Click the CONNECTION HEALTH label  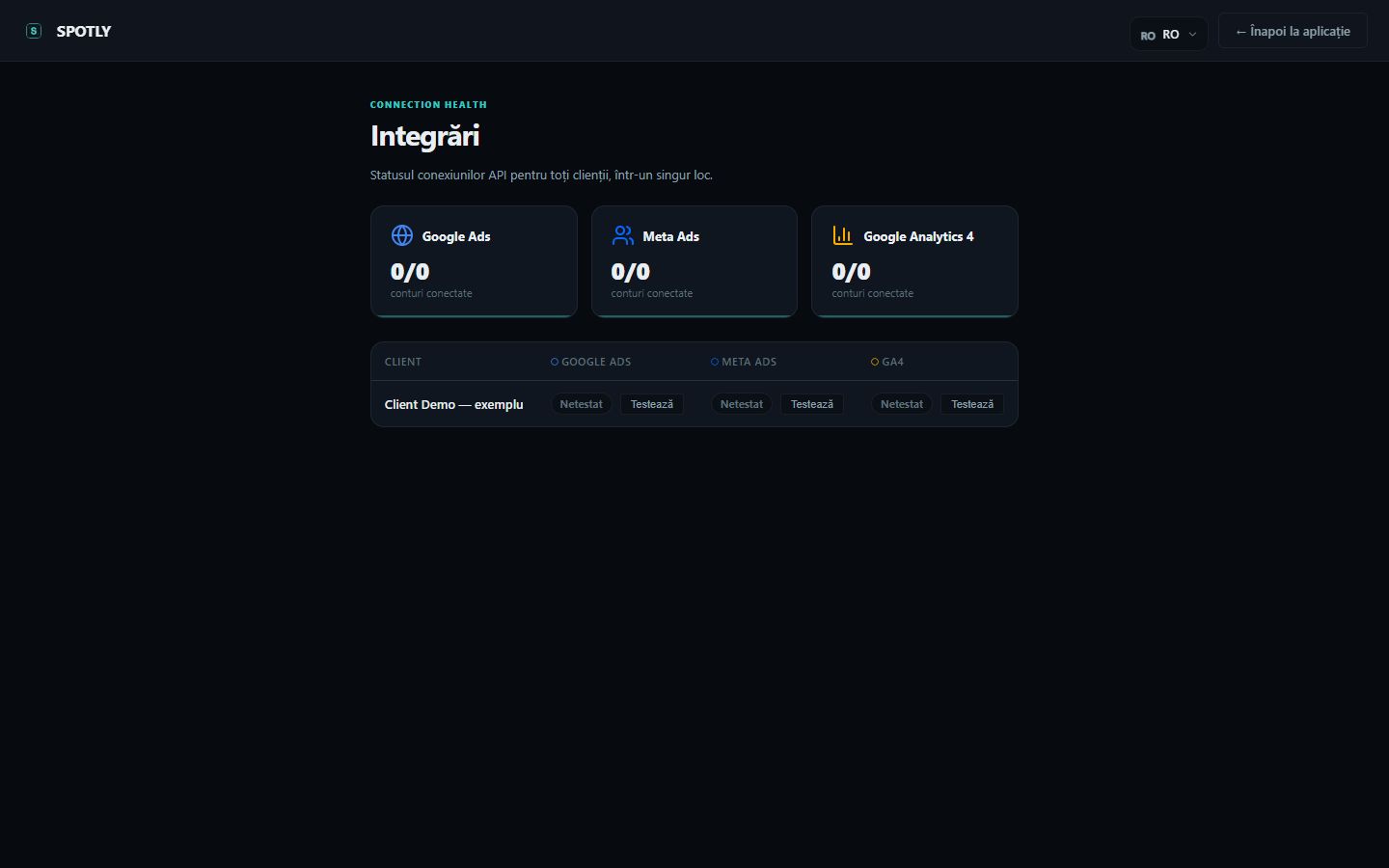(428, 104)
